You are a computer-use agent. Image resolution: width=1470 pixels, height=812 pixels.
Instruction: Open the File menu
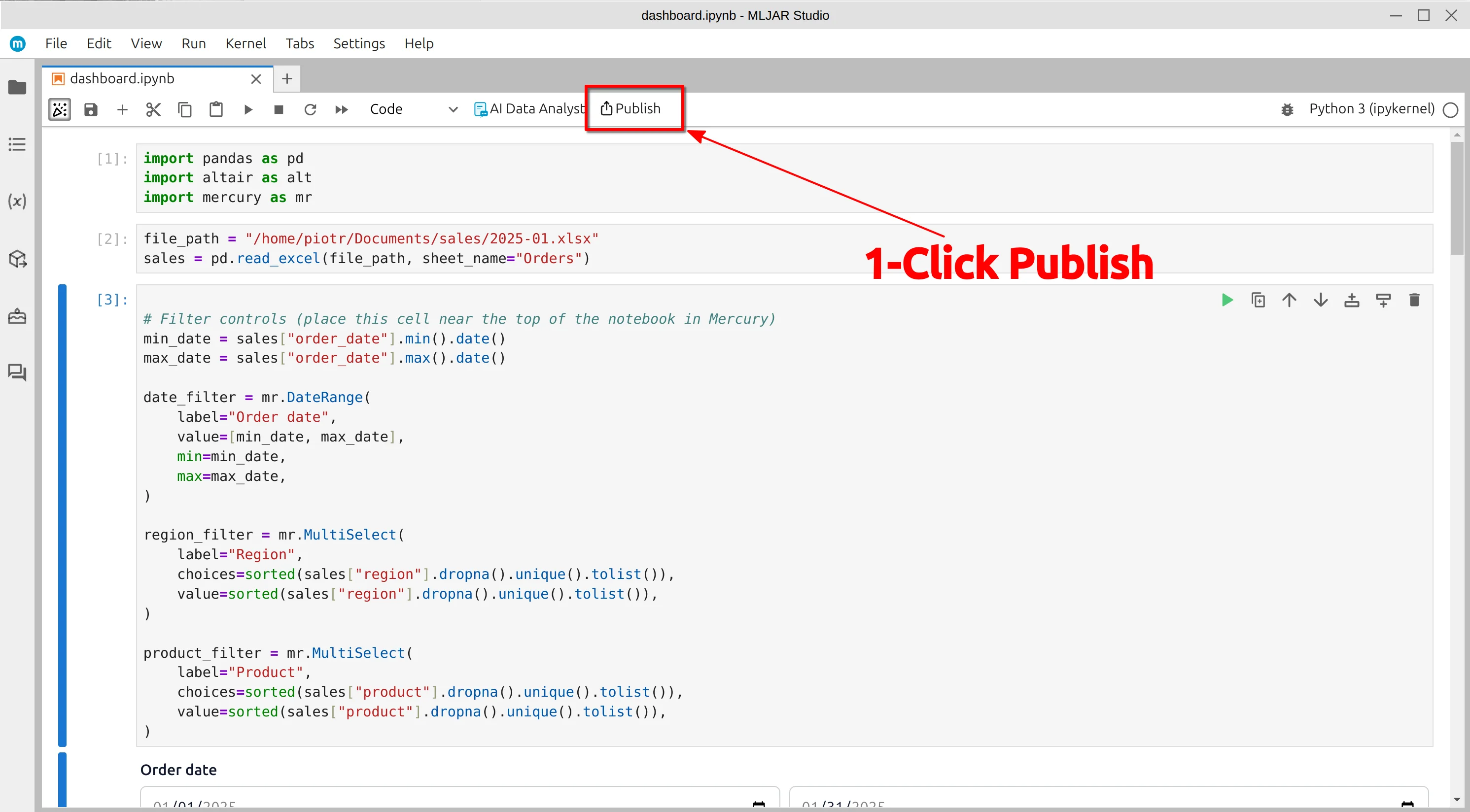point(56,43)
